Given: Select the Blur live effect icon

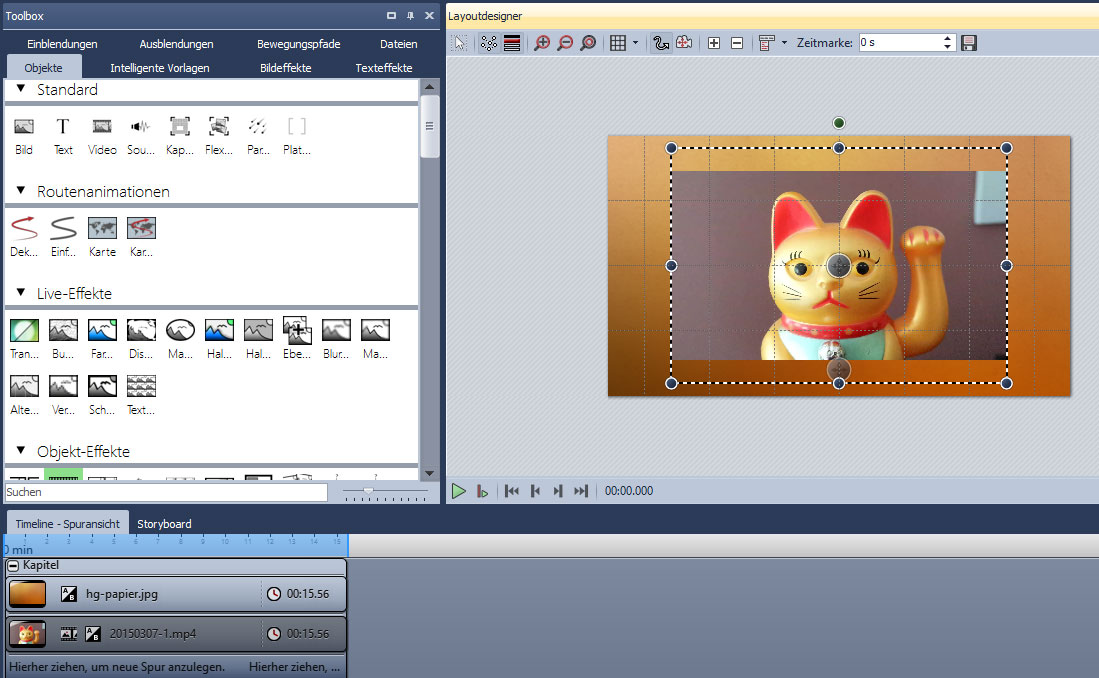Looking at the screenshot, I should tap(336, 330).
